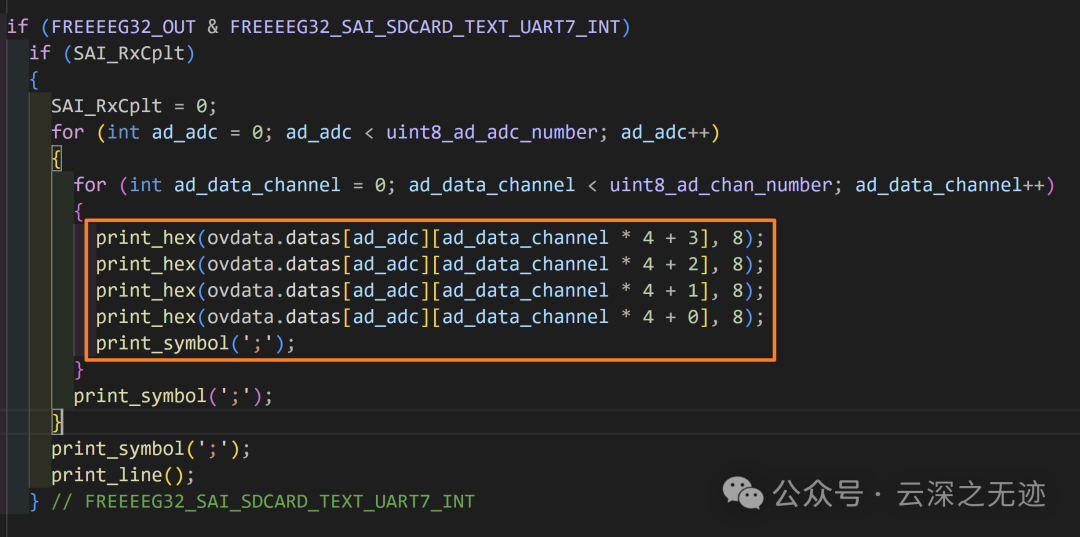Screen dimensions: 1080x537
Task: Click the if (SAI_RxCplt) condition line
Action: coord(112,54)
